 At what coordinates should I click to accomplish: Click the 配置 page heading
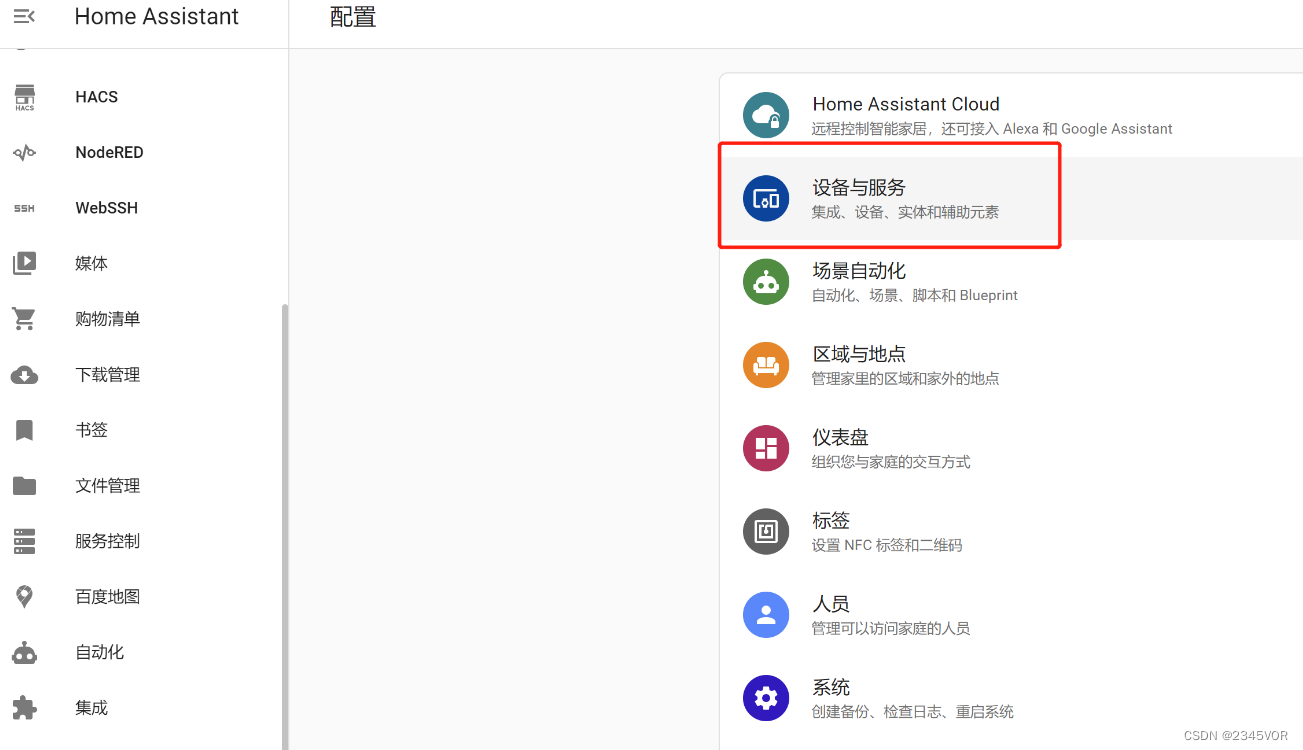(x=353, y=18)
